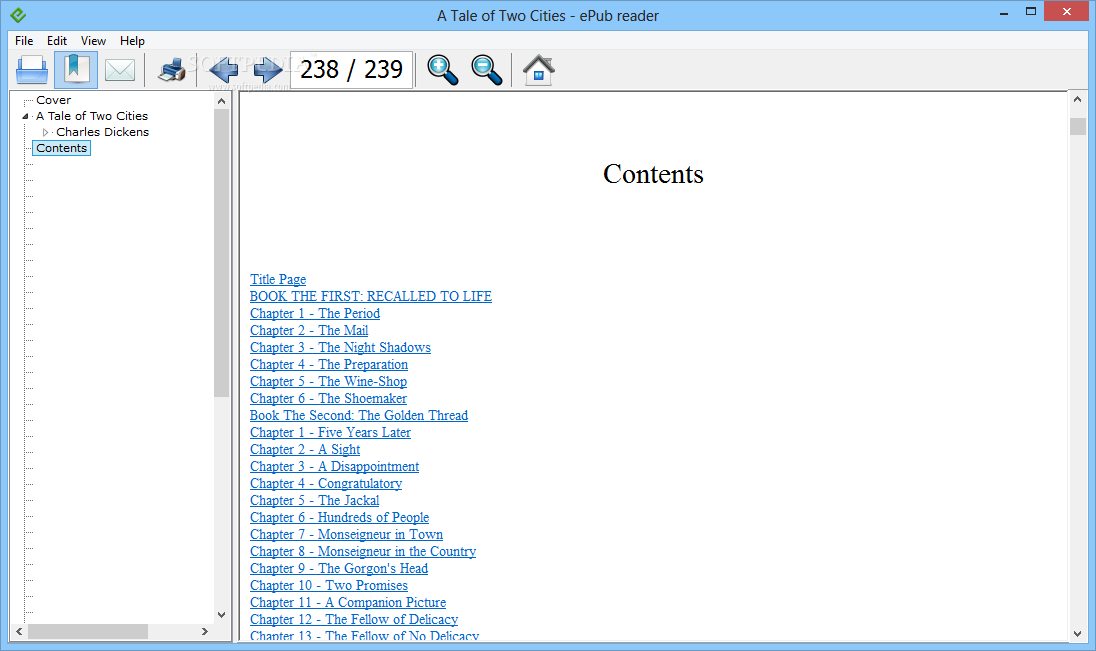The image size is (1096, 651).
Task: Open the Title Page link
Action: tap(278, 280)
